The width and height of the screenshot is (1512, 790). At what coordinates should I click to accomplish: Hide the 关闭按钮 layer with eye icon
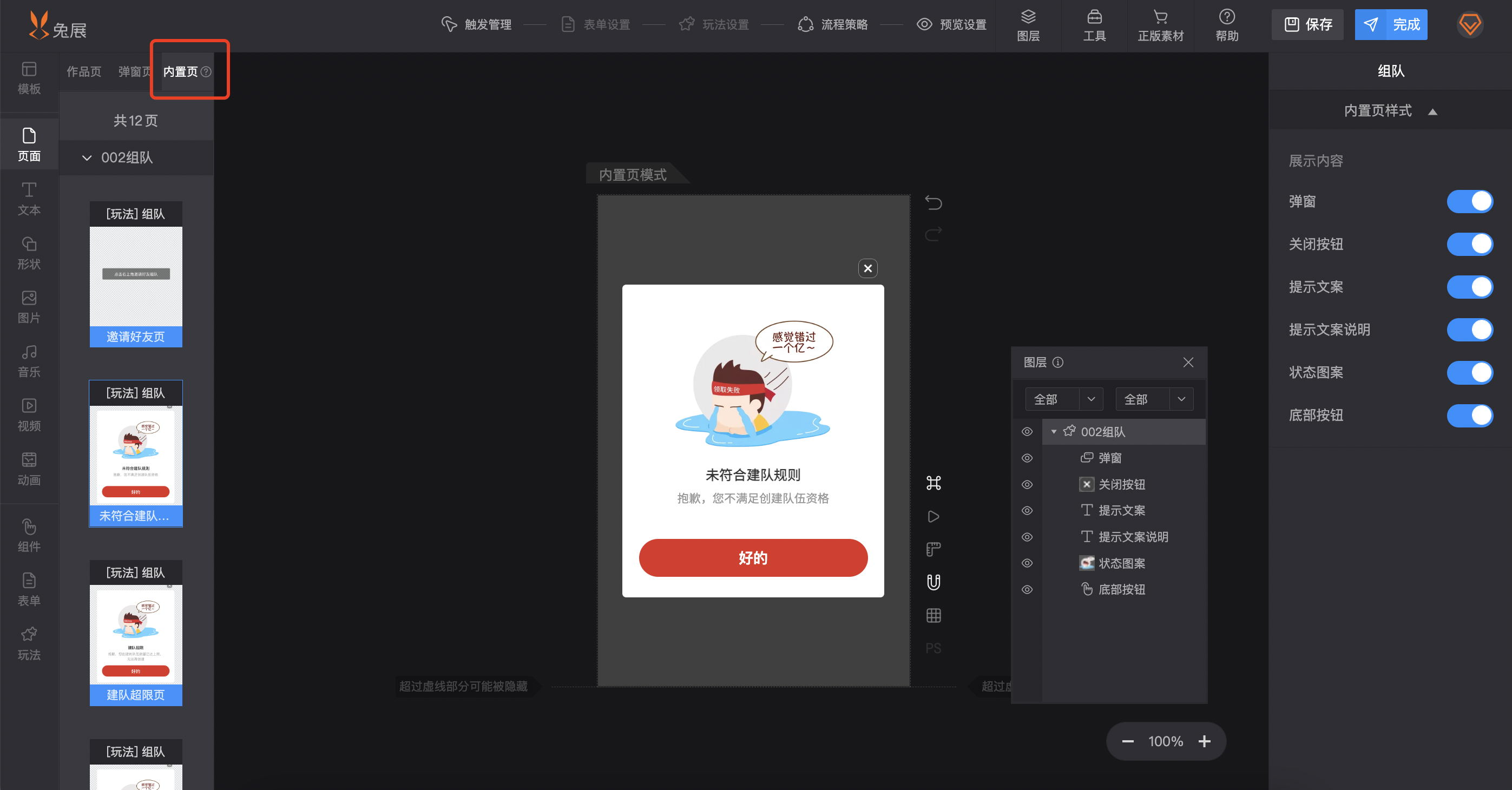[x=1027, y=484]
